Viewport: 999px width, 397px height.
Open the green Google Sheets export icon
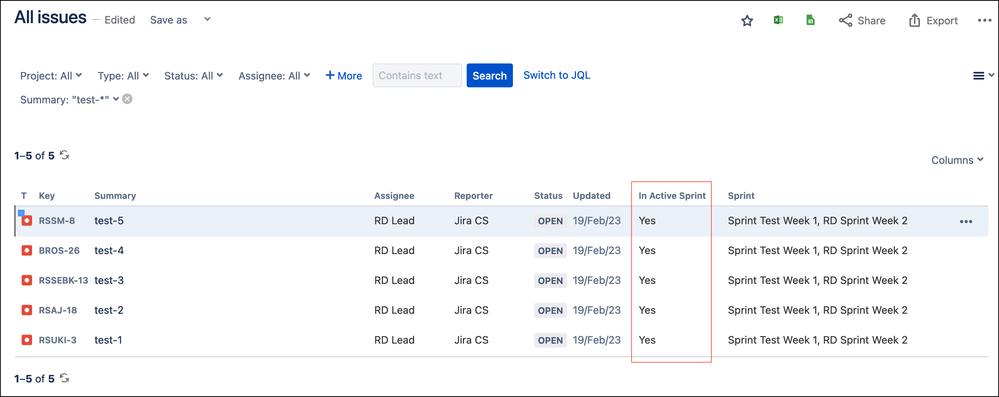click(810, 20)
